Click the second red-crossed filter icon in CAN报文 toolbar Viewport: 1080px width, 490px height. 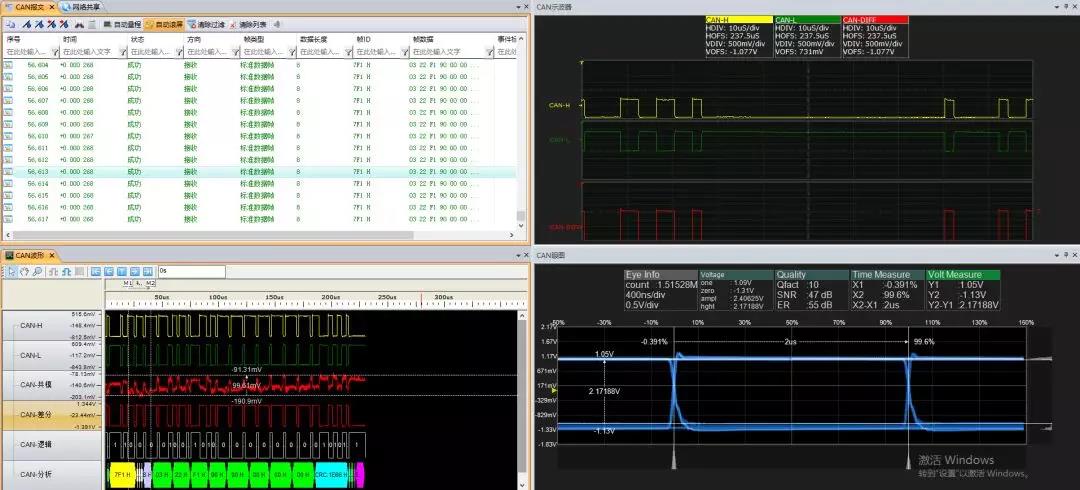pyautogui.click(x=64, y=24)
